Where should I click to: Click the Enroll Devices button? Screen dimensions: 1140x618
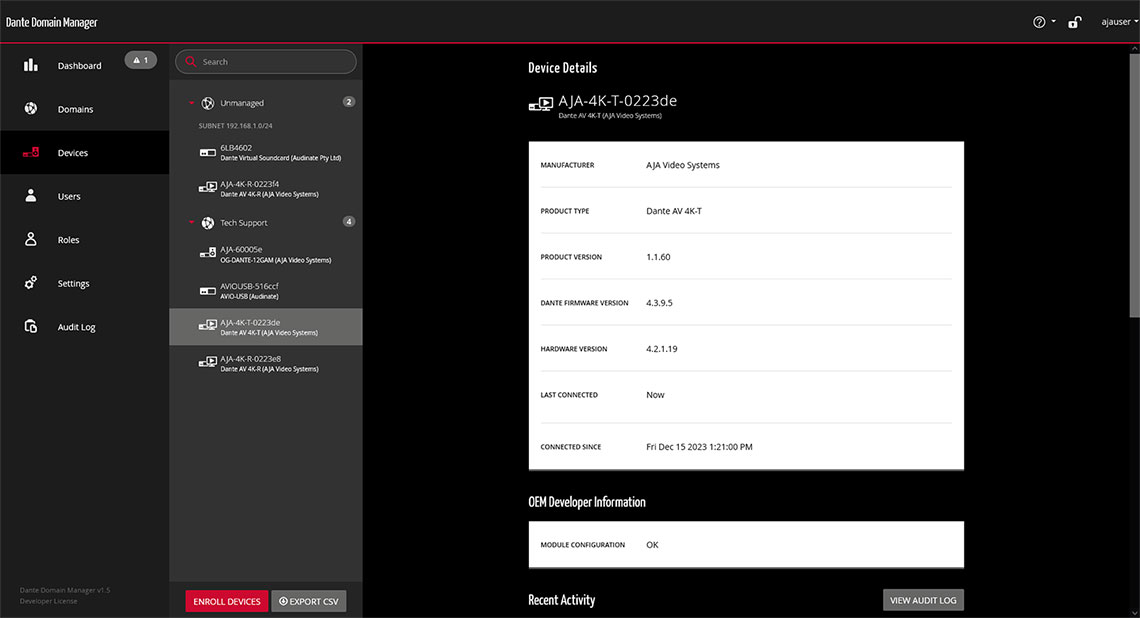pyautogui.click(x=226, y=601)
